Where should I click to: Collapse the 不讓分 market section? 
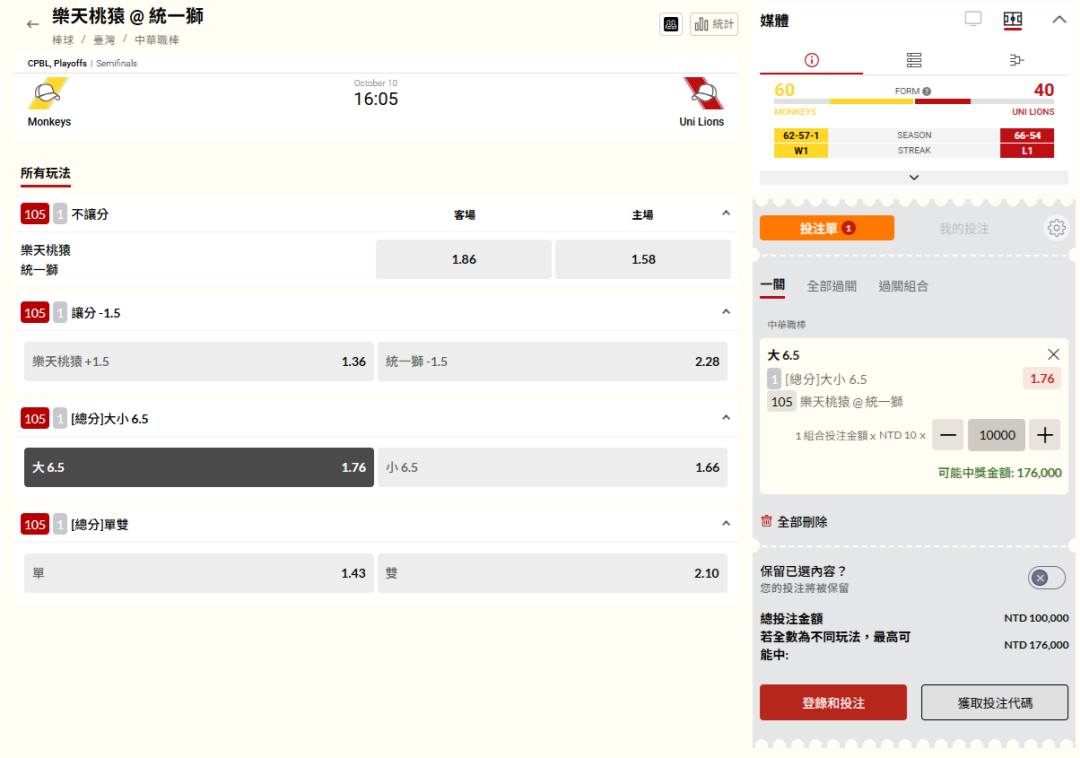click(x=726, y=214)
